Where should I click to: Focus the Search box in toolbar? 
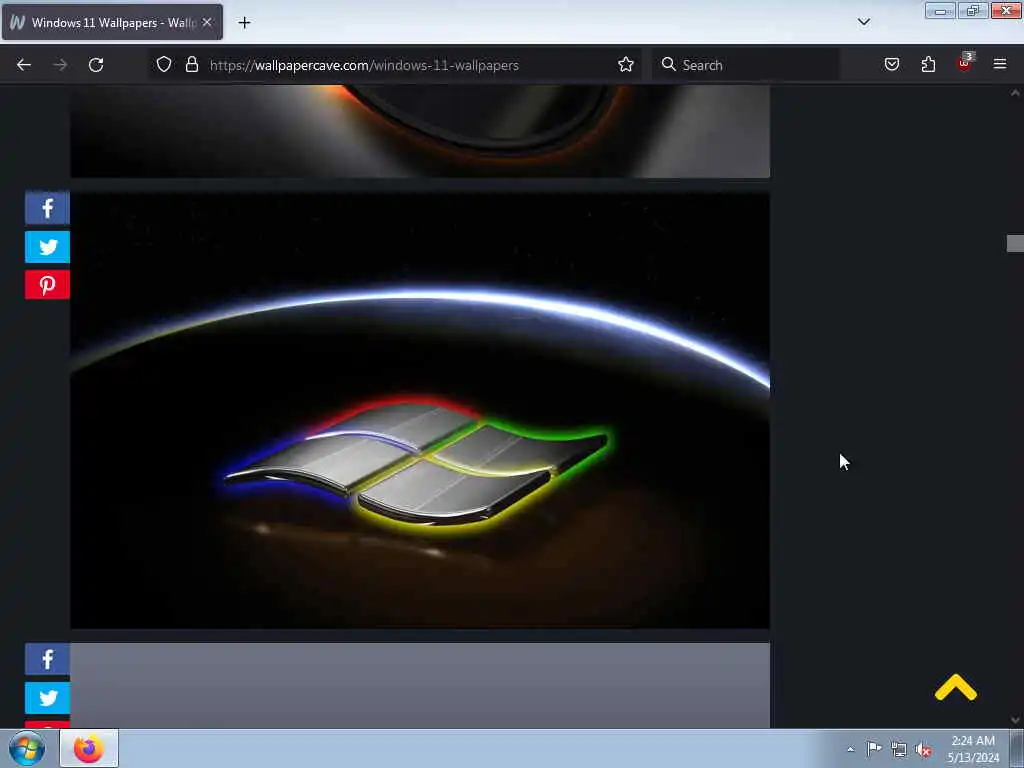[746, 65]
